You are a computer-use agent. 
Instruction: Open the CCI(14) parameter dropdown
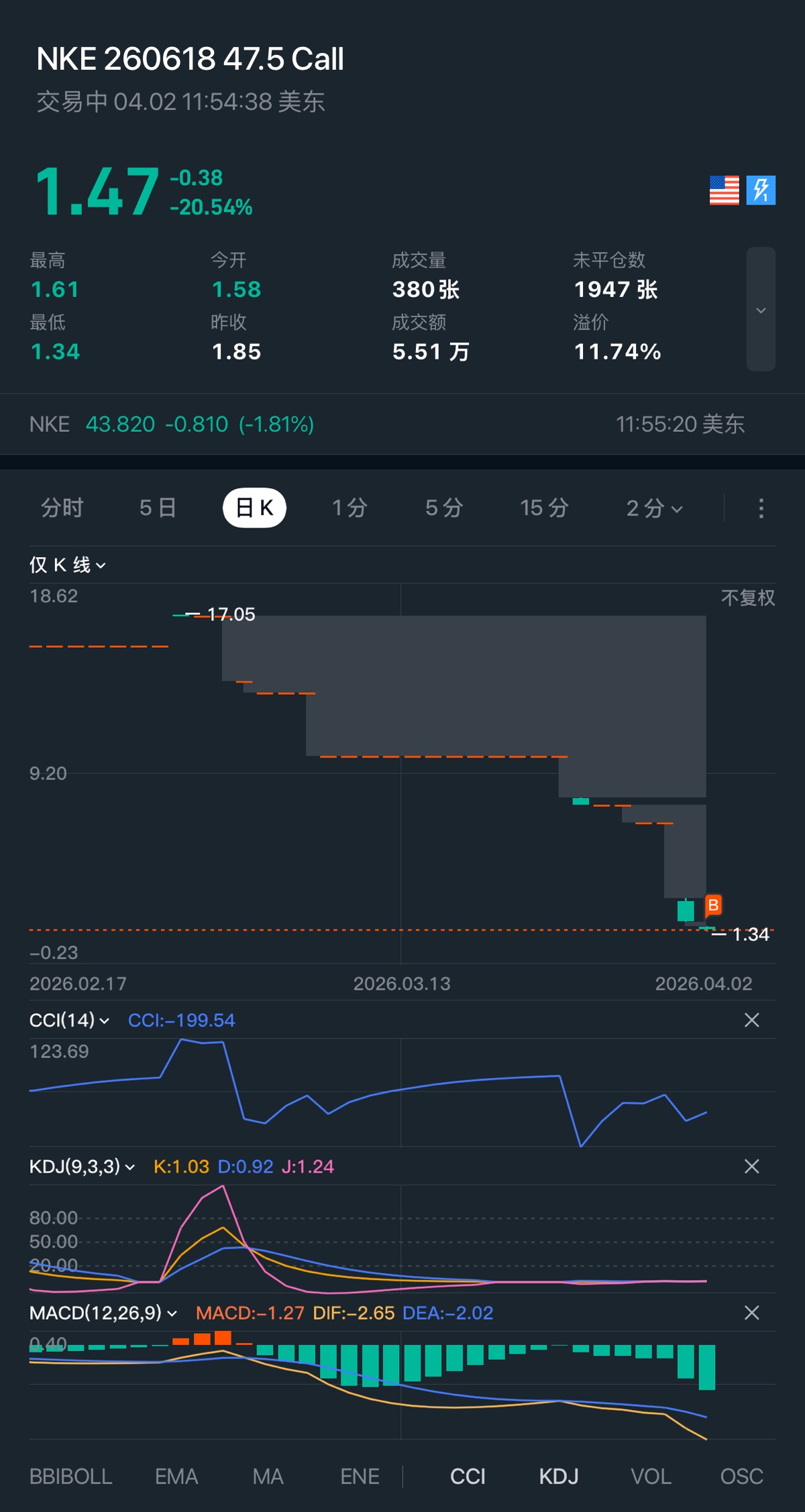click(x=69, y=1021)
